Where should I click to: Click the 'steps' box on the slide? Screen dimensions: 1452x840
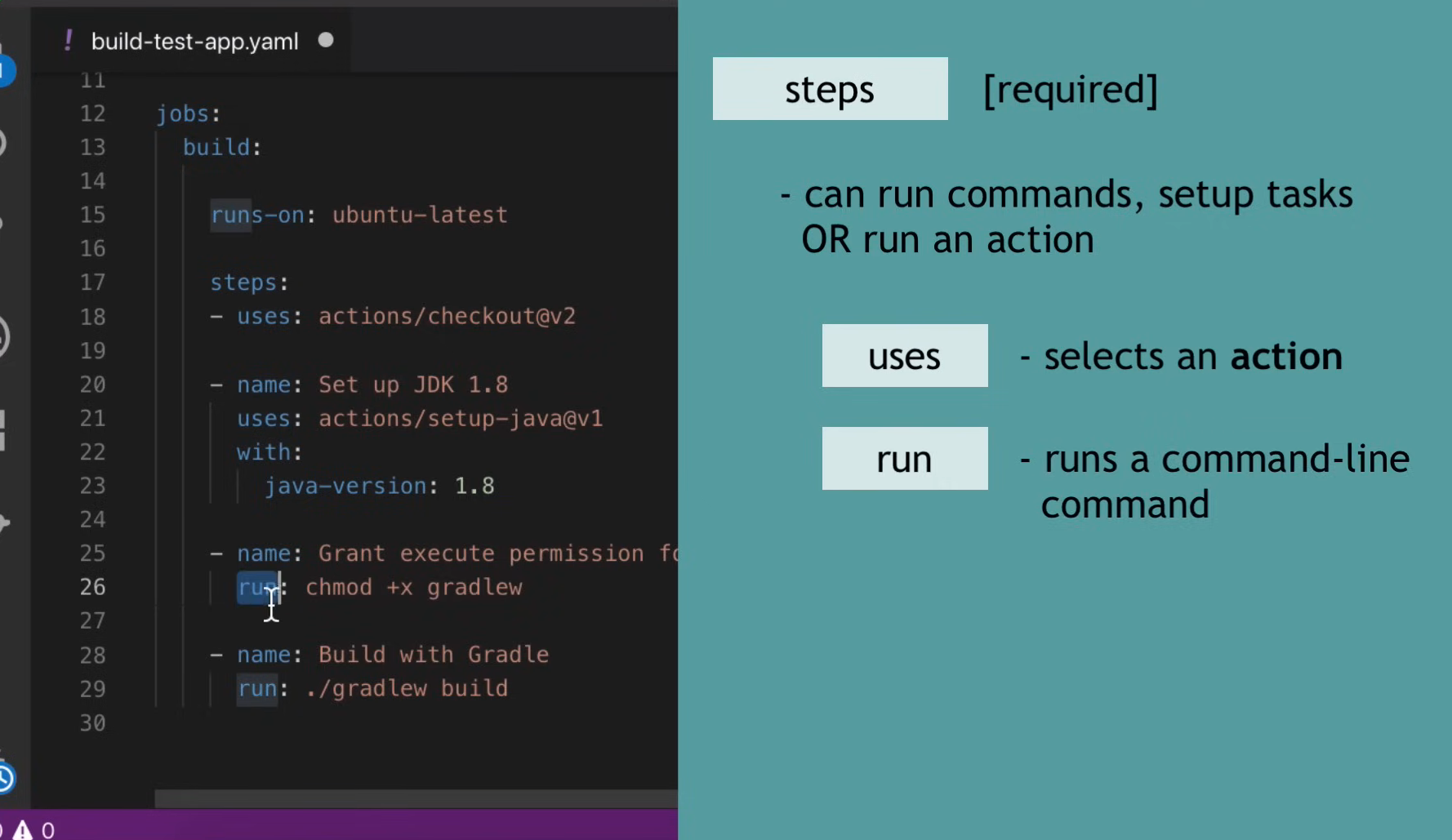830,89
